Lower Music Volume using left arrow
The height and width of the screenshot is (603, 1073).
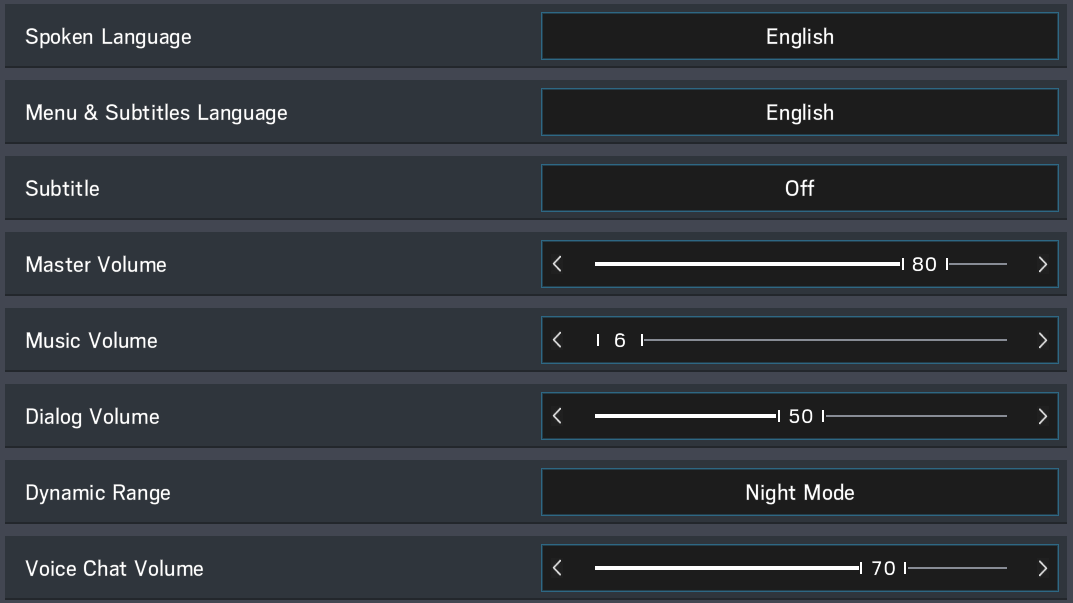coord(558,341)
